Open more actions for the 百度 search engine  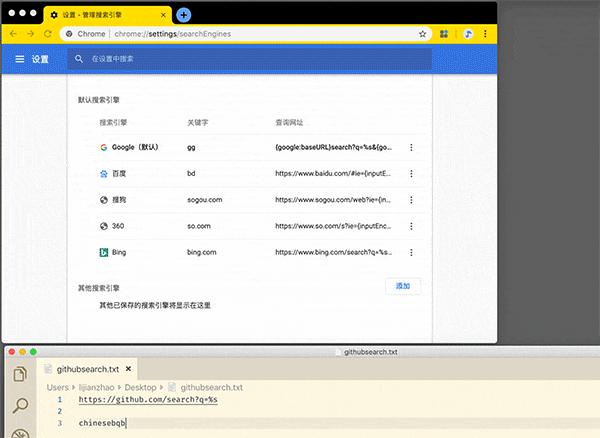pos(411,174)
